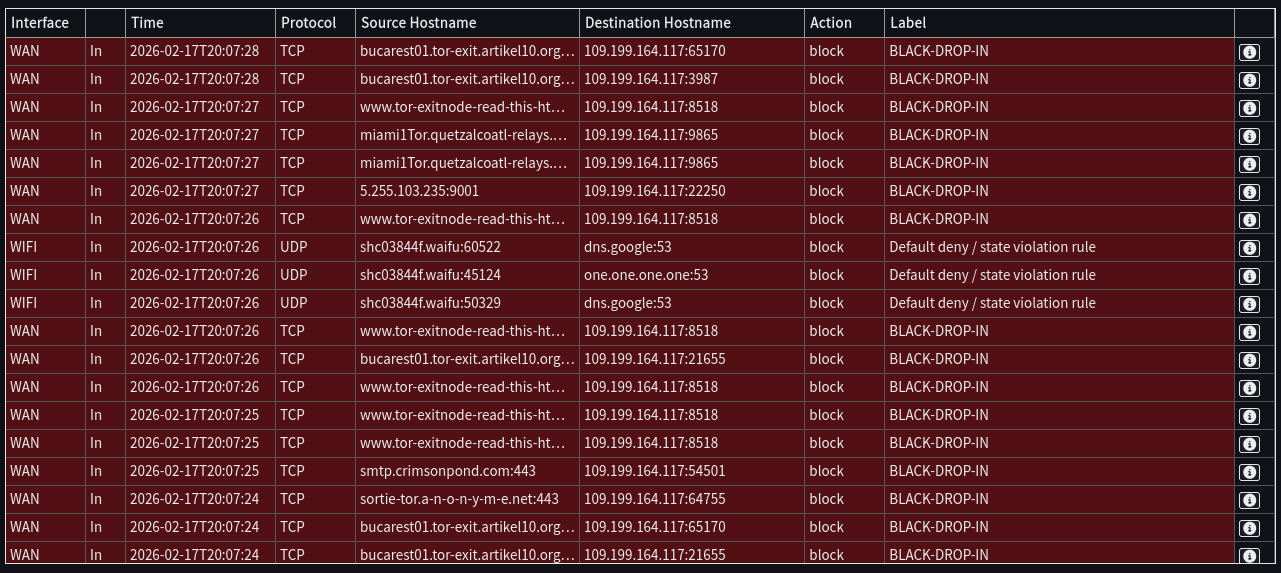Open info for 20:07:26 destination port 21655 row
Screen dimensions: 1281x573
pyautogui.click(x=1248, y=360)
